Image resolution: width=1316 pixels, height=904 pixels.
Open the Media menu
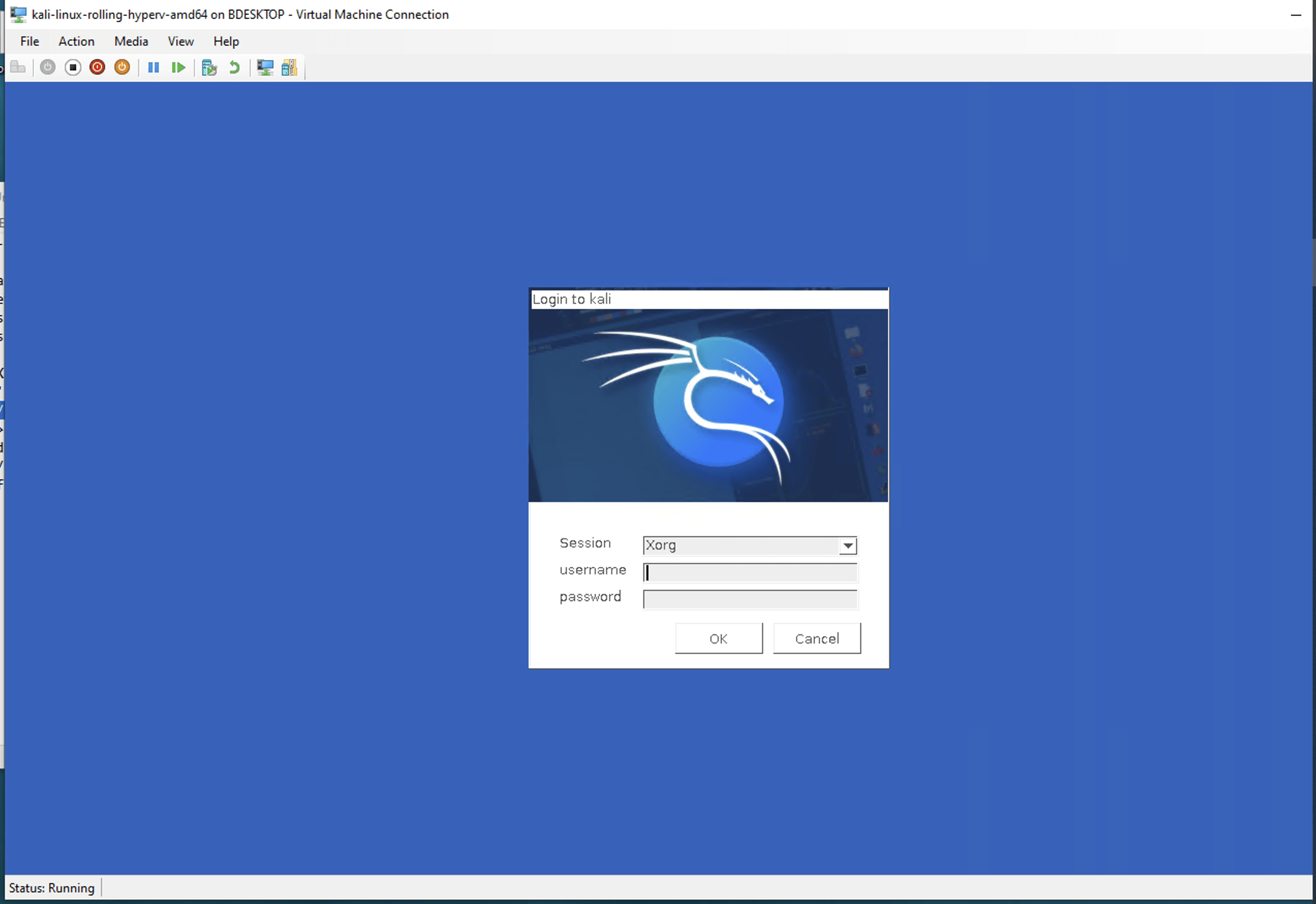pyautogui.click(x=131, y=41)
